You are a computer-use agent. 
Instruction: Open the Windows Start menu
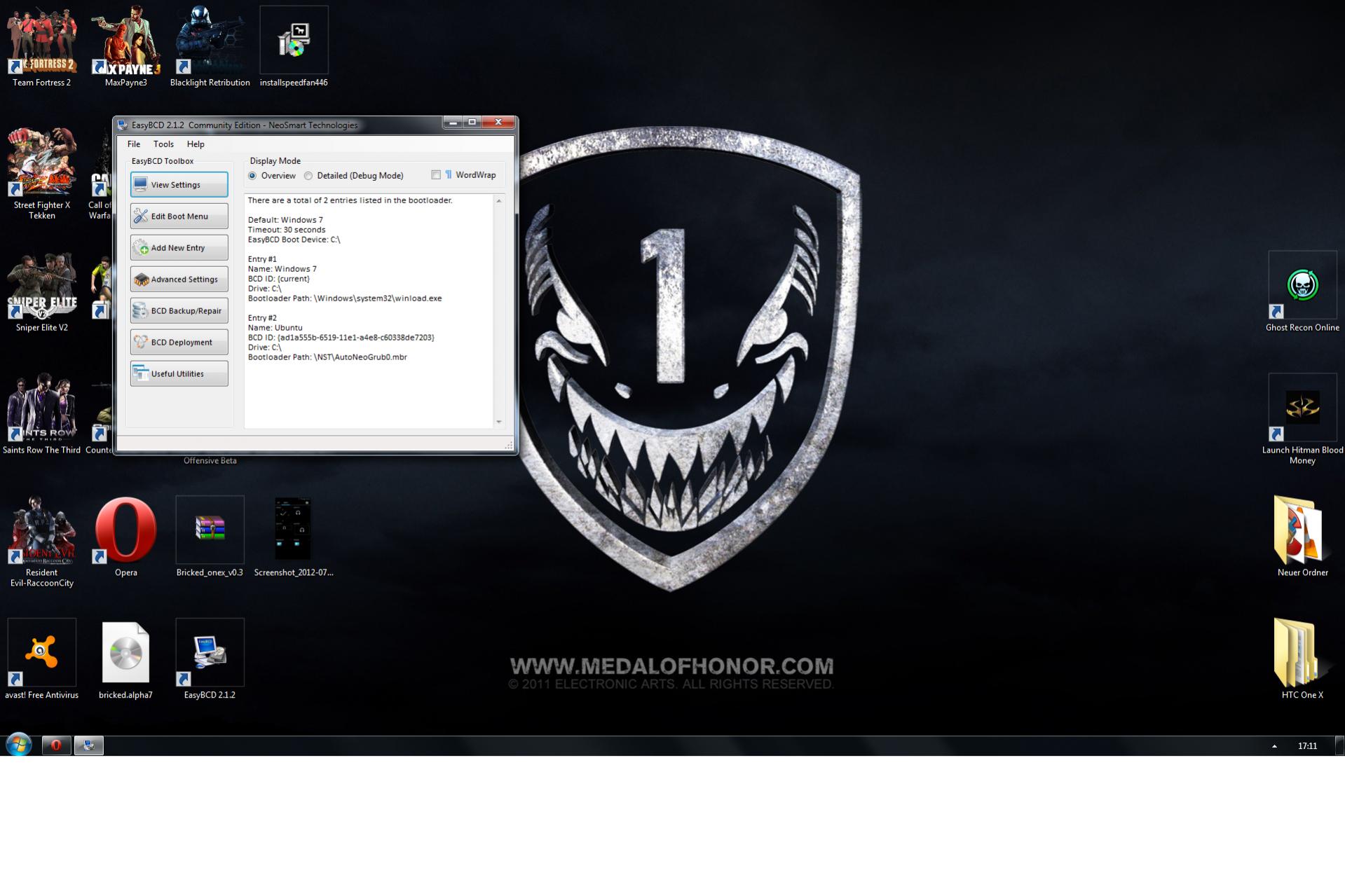[19, 745]
